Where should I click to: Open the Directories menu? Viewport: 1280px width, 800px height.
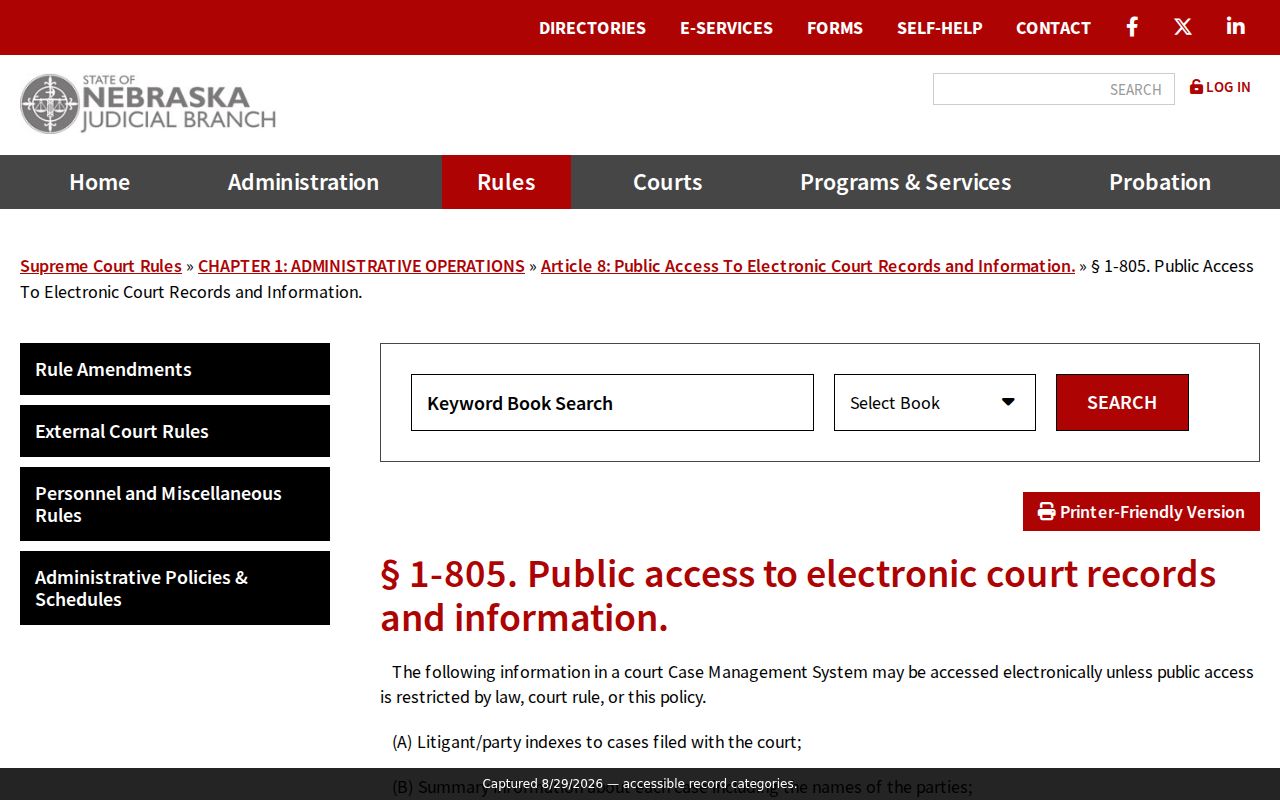coord(592,28)
